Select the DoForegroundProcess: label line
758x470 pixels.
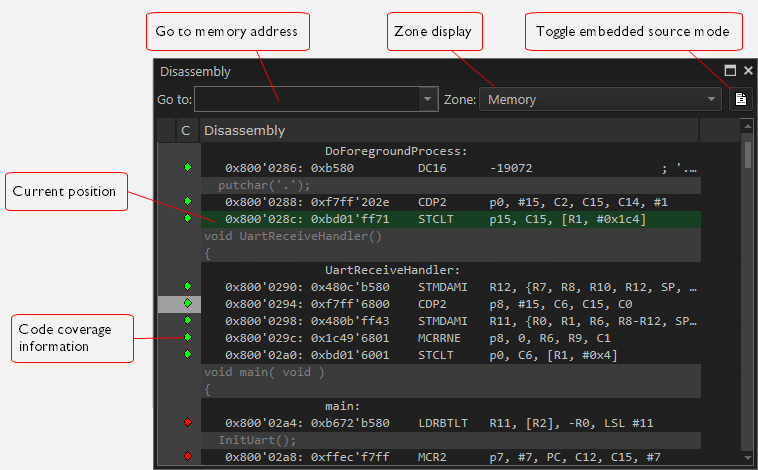451,151
